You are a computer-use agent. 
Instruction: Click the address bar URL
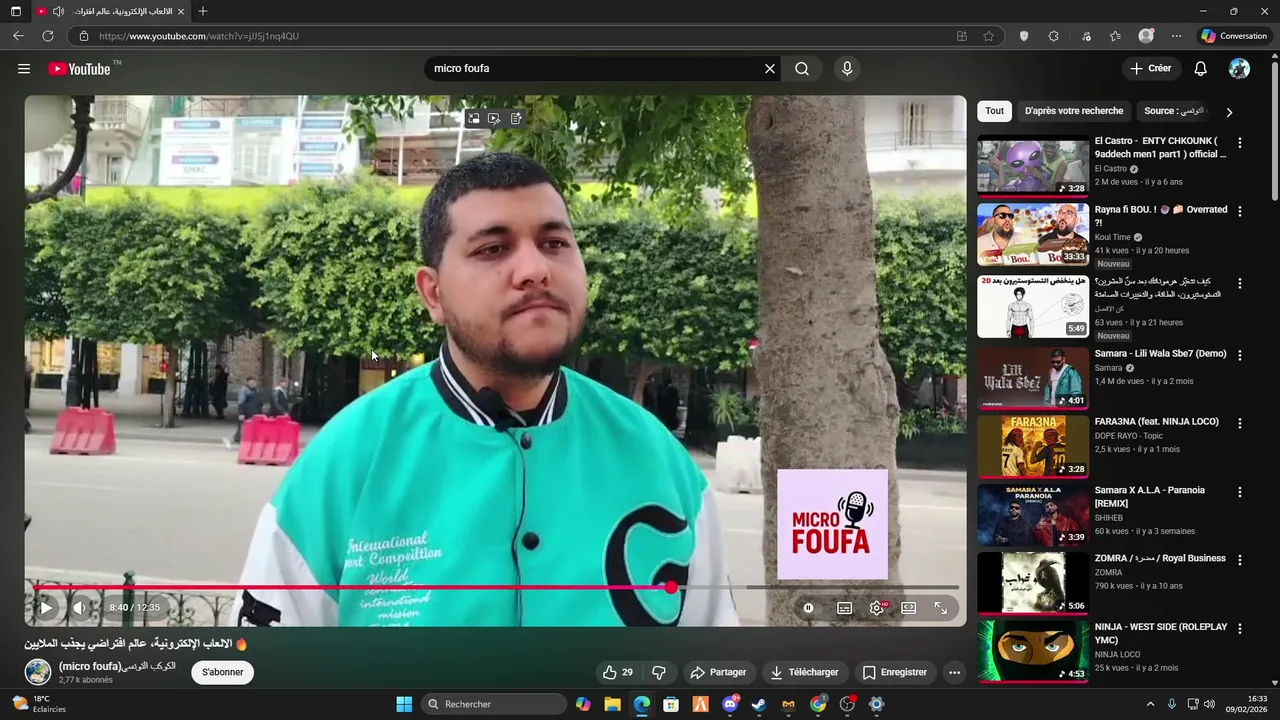(x=199, y=36)
